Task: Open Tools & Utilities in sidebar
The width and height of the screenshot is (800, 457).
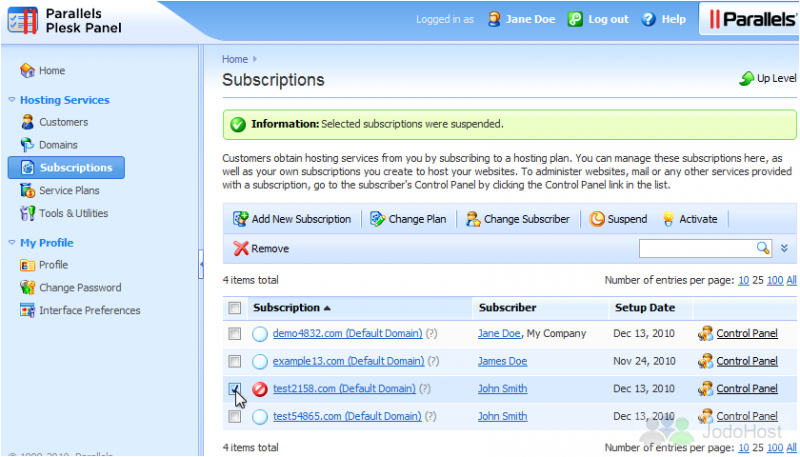Action: coord(73,213)
